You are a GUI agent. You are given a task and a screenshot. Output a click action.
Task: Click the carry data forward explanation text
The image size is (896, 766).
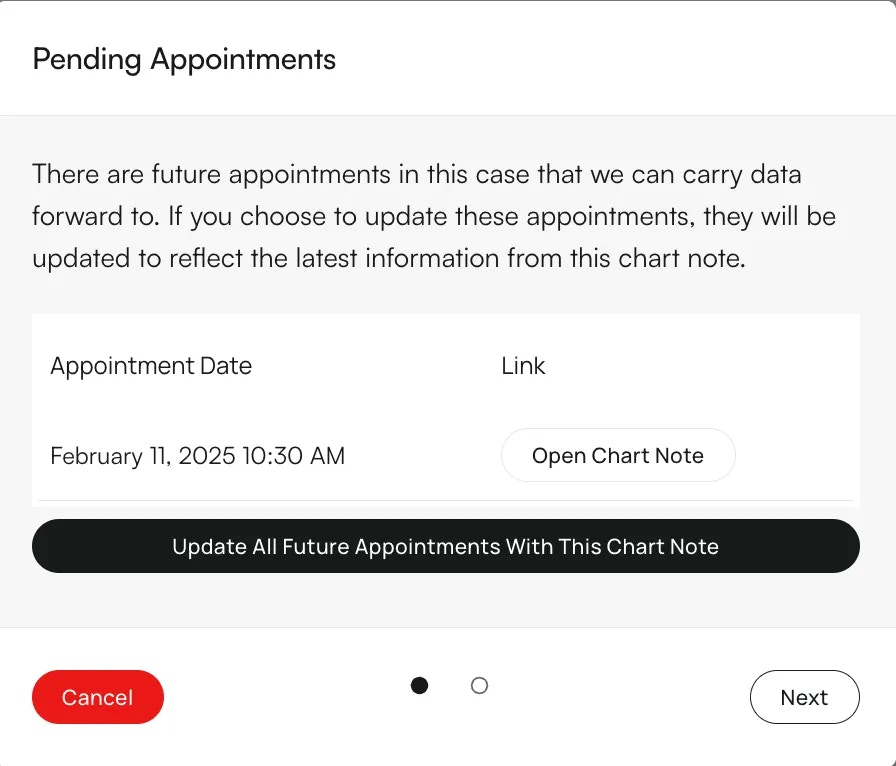pos(434,215)
